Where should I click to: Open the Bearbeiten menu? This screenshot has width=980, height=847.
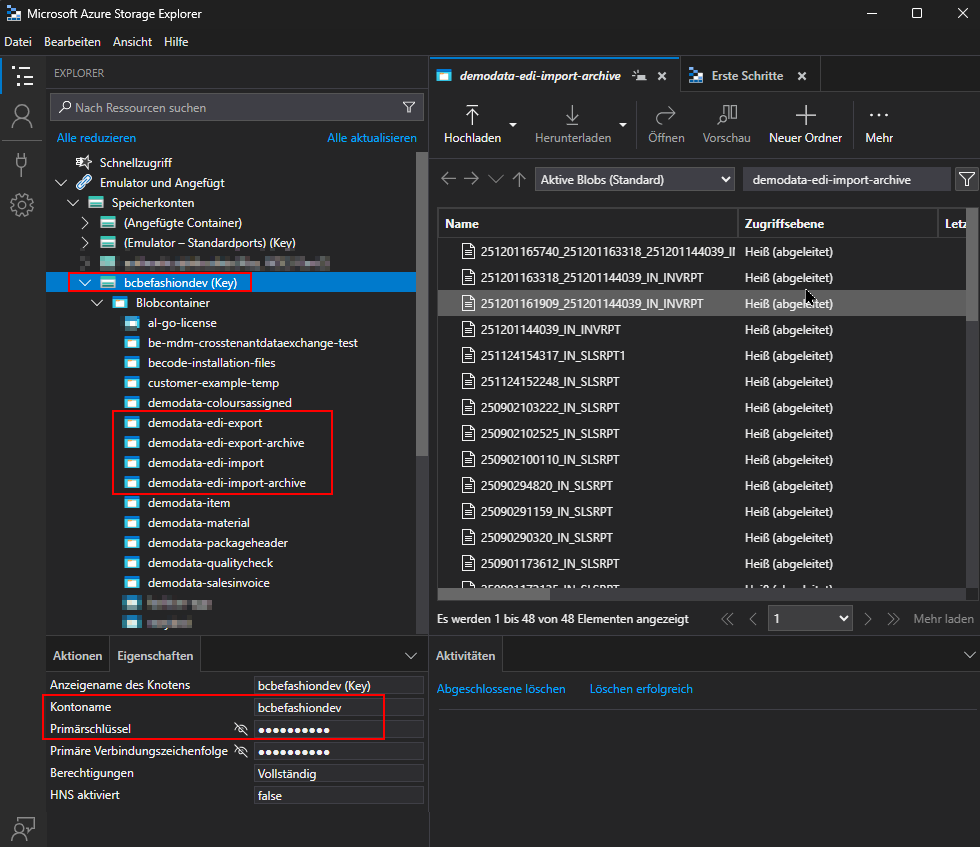point(72,42)
